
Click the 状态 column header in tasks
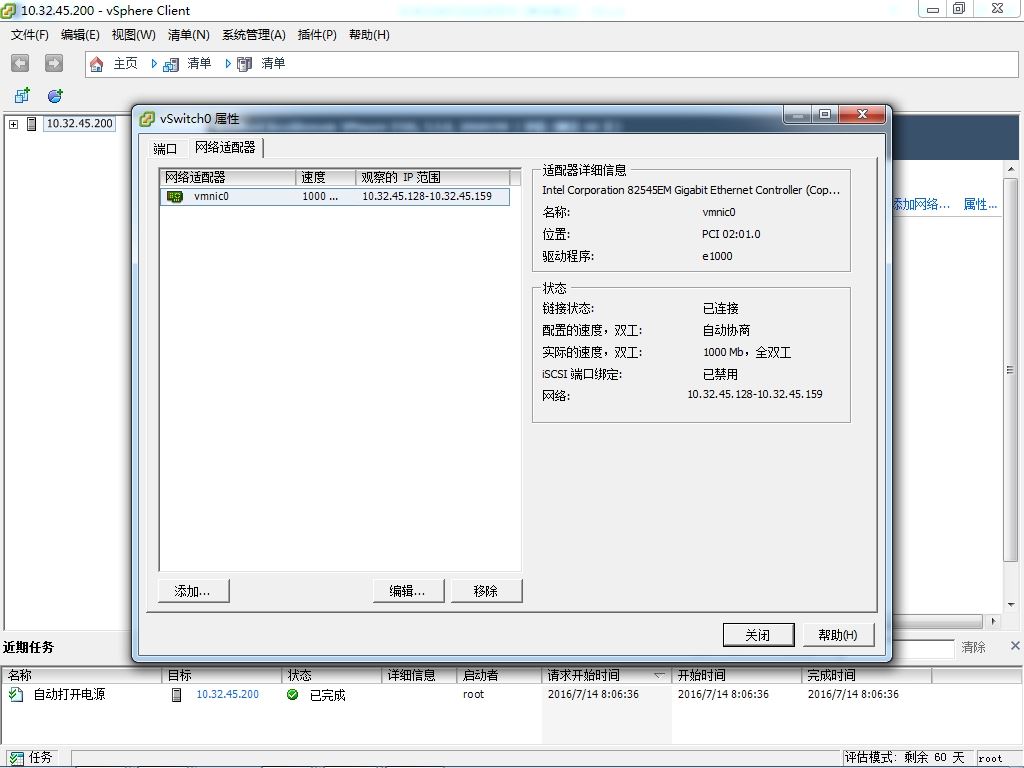point(332,675)
